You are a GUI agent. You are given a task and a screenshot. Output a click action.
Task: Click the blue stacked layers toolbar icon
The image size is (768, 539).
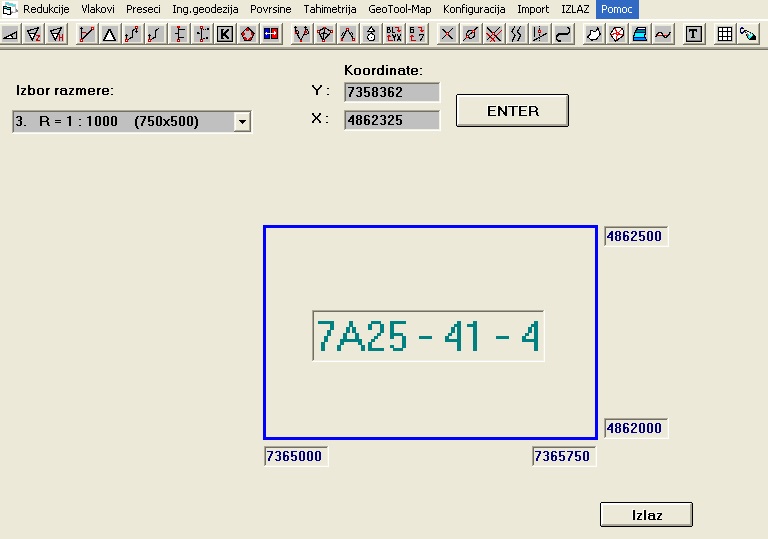tap(640, 34)
